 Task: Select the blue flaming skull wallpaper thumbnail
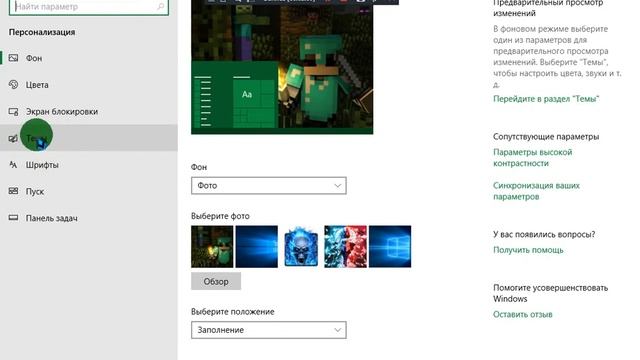point(301,247)
